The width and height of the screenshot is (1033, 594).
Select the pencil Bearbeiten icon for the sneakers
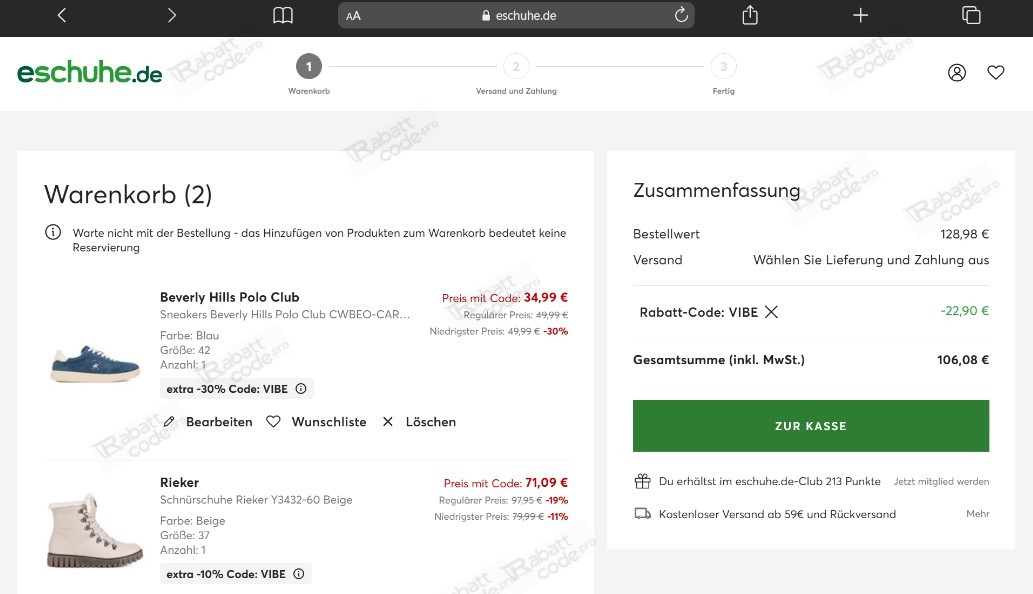pyautogui.click(x=168, y=421)
